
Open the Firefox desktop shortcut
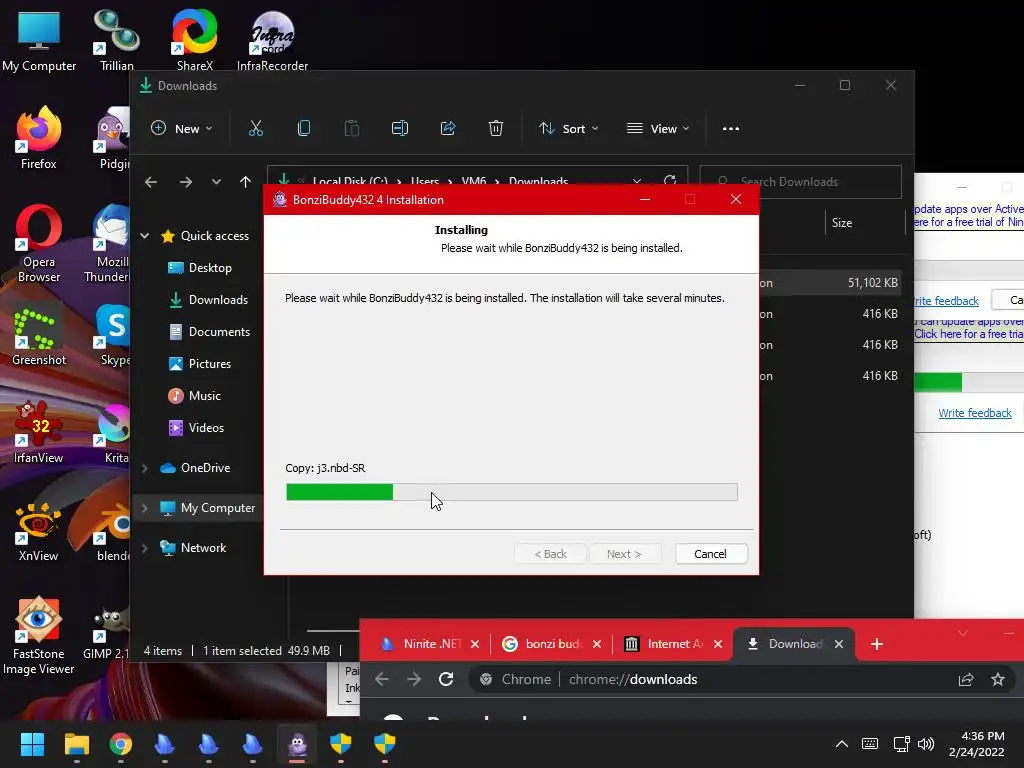(x=39, y=138)
